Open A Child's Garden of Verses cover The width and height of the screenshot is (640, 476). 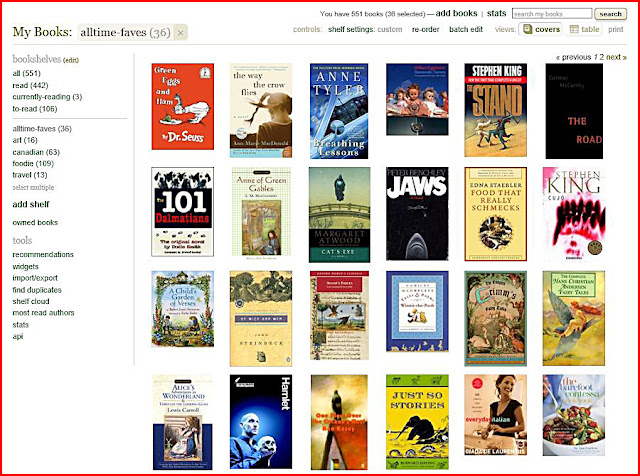(x=182, y=309)
